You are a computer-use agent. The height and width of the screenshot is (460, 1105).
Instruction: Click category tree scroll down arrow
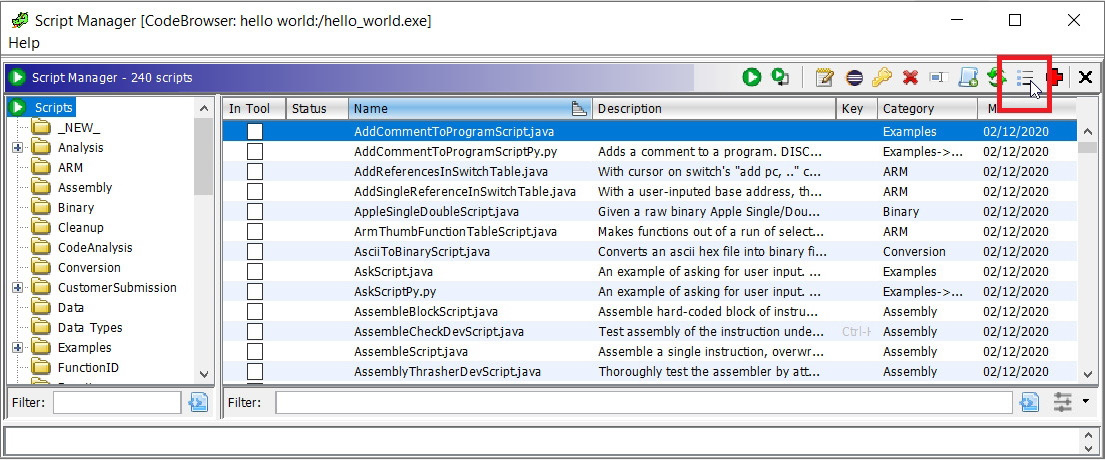204,375
